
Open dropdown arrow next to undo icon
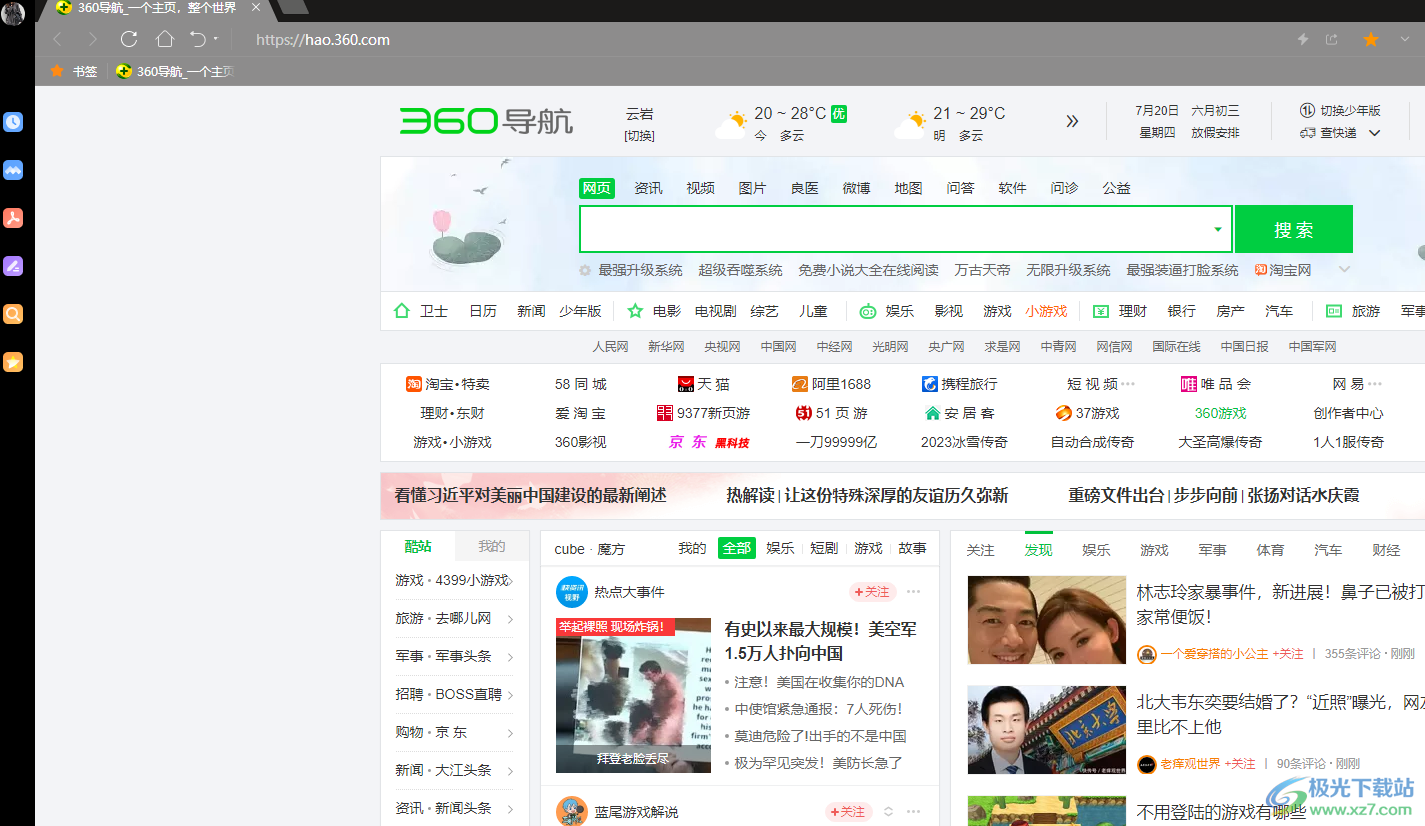click(x=215, y=39)
